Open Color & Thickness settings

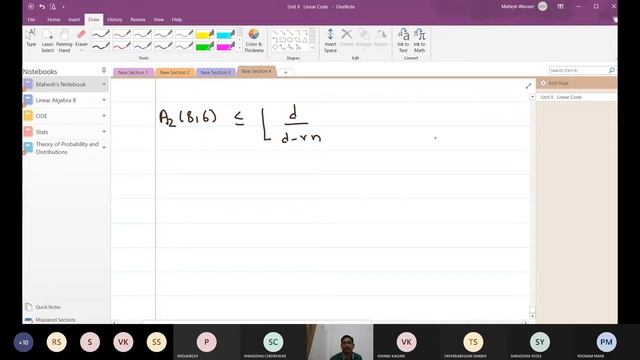coord(253,40)
